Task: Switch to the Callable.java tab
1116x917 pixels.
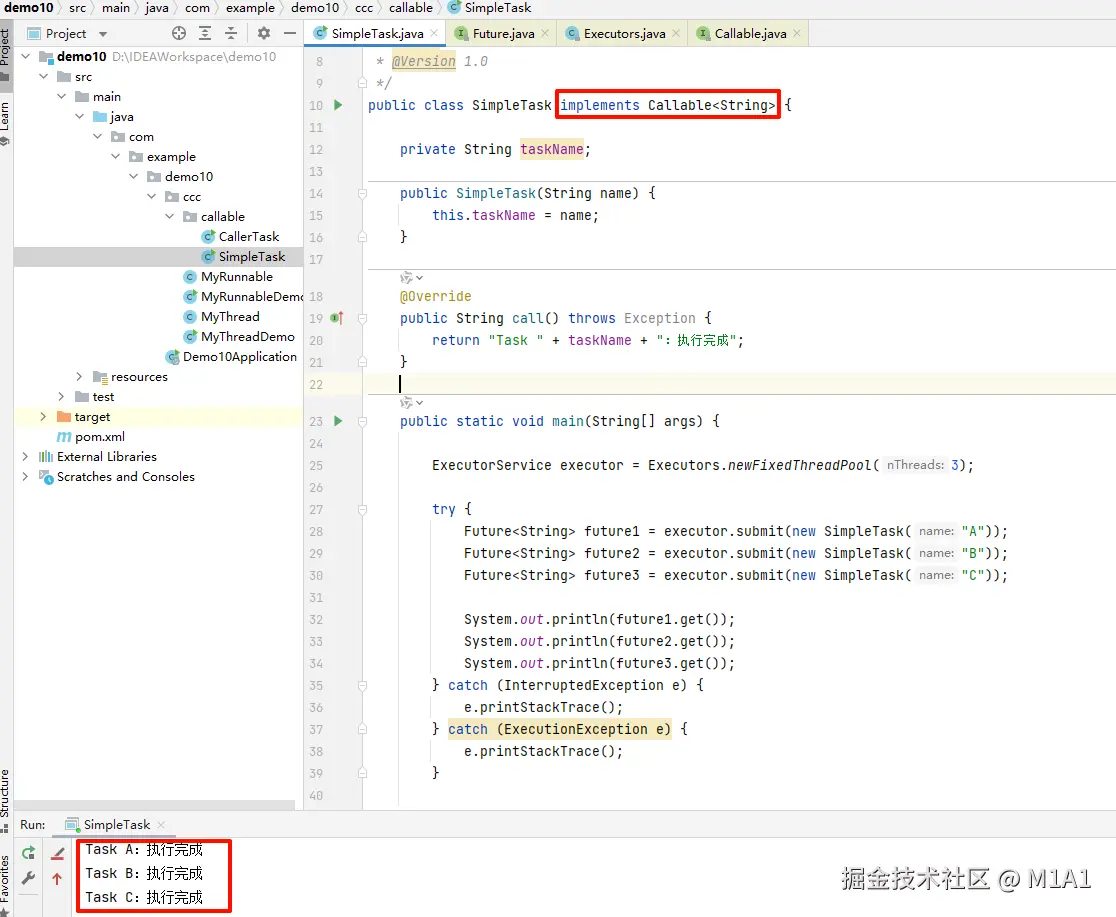Action: coord(749,33)
